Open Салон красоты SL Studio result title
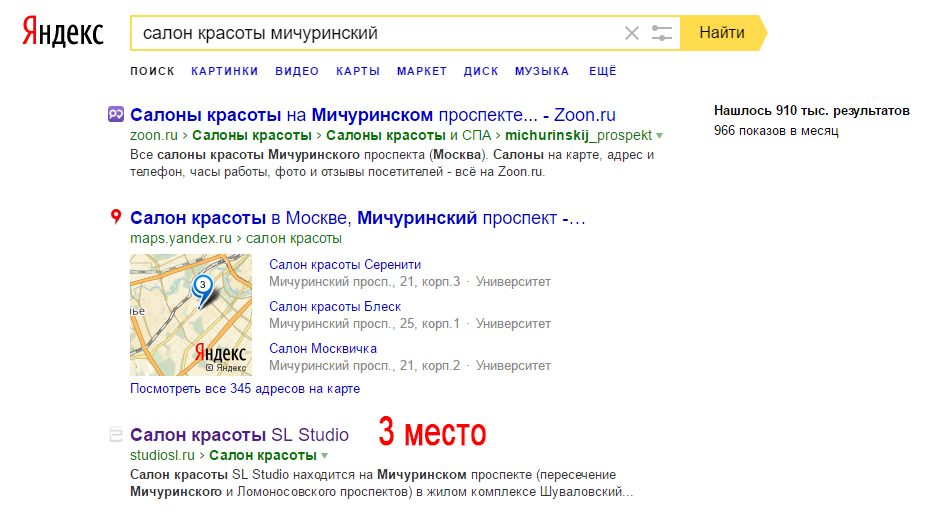The width and height of the screenshot is (928, 522). pos(240,435)
